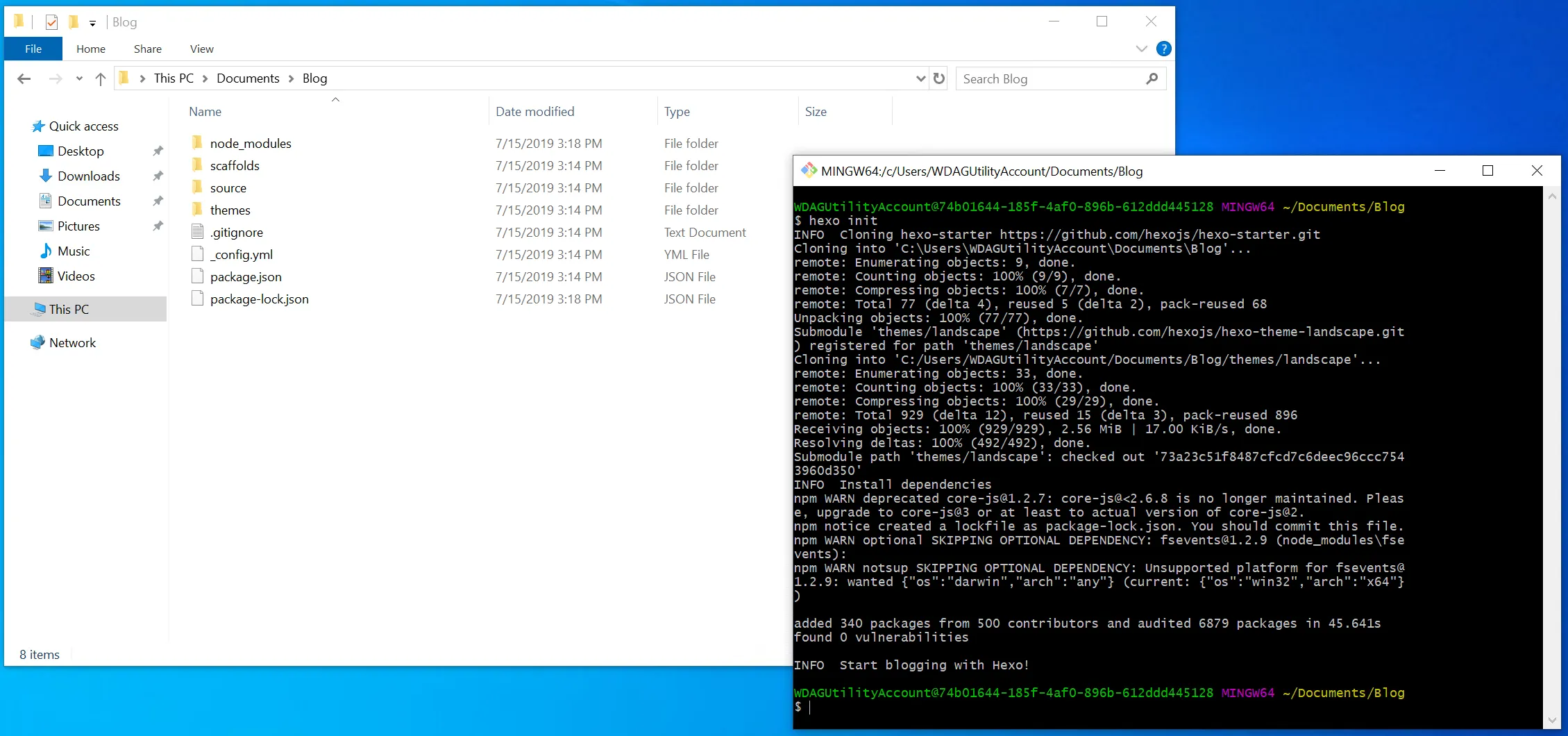Switch to the View ribbon tab
1568x736 pixels.
(201, 49)
